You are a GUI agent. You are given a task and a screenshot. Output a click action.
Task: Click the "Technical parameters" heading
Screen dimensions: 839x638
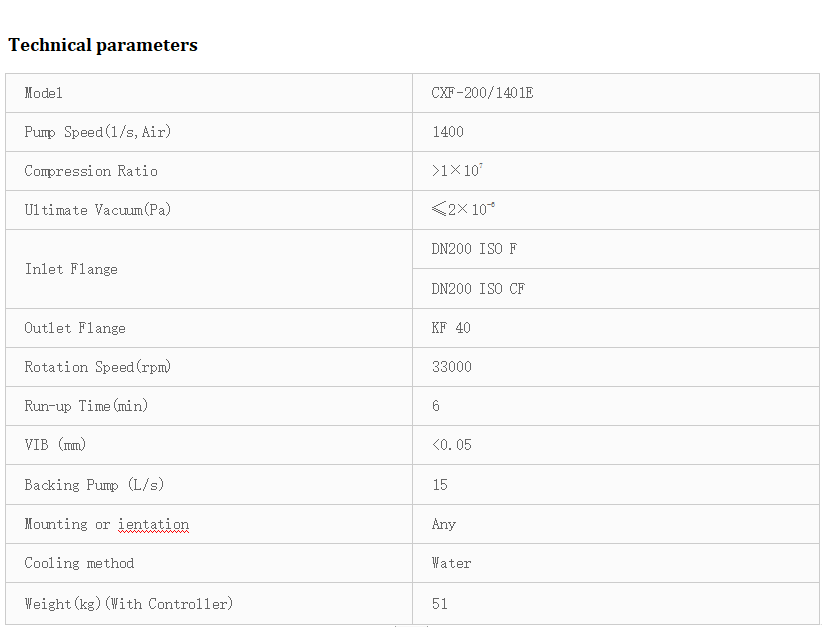coord(103,45)
